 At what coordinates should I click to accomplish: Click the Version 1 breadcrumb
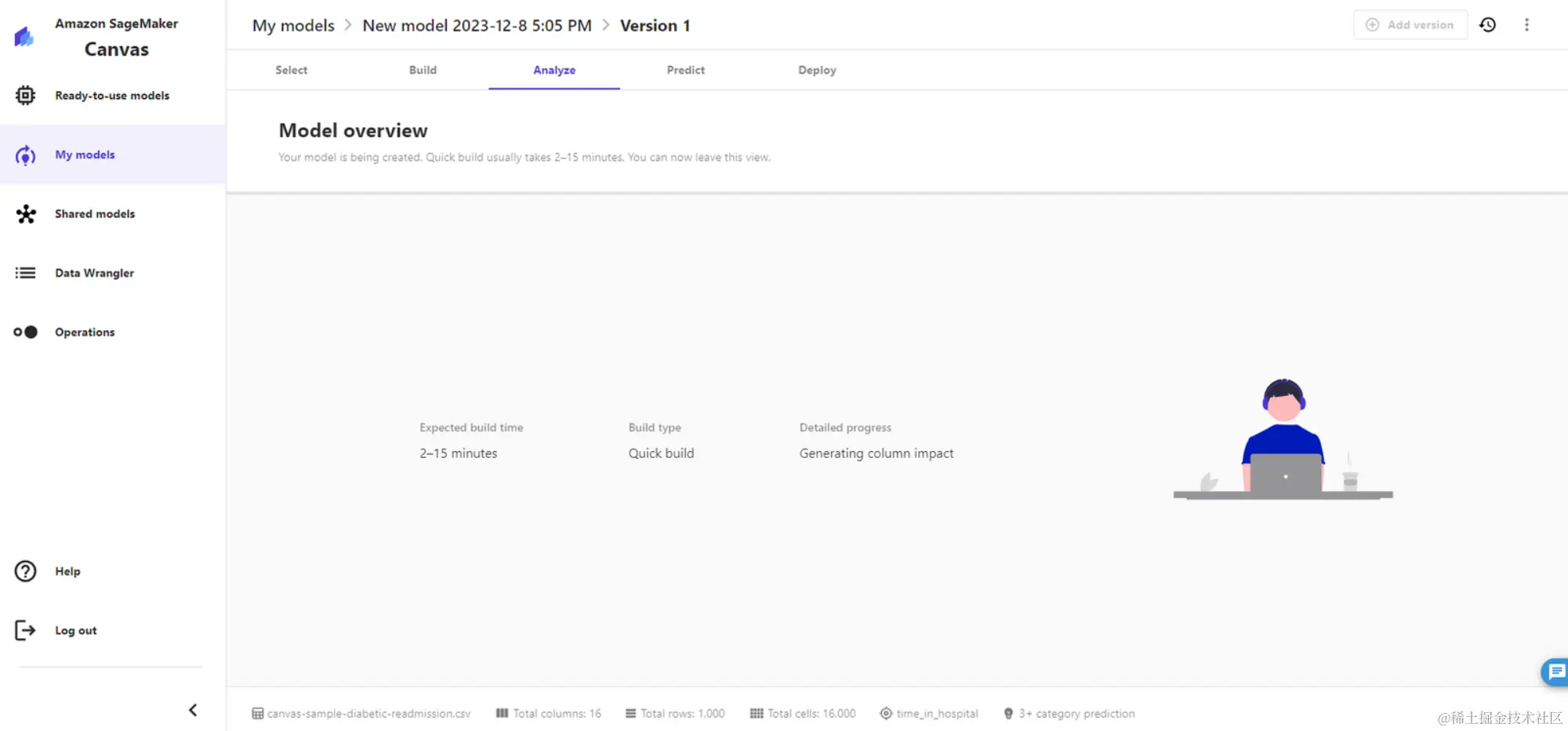pyautogui.click(x=655, y=26)
